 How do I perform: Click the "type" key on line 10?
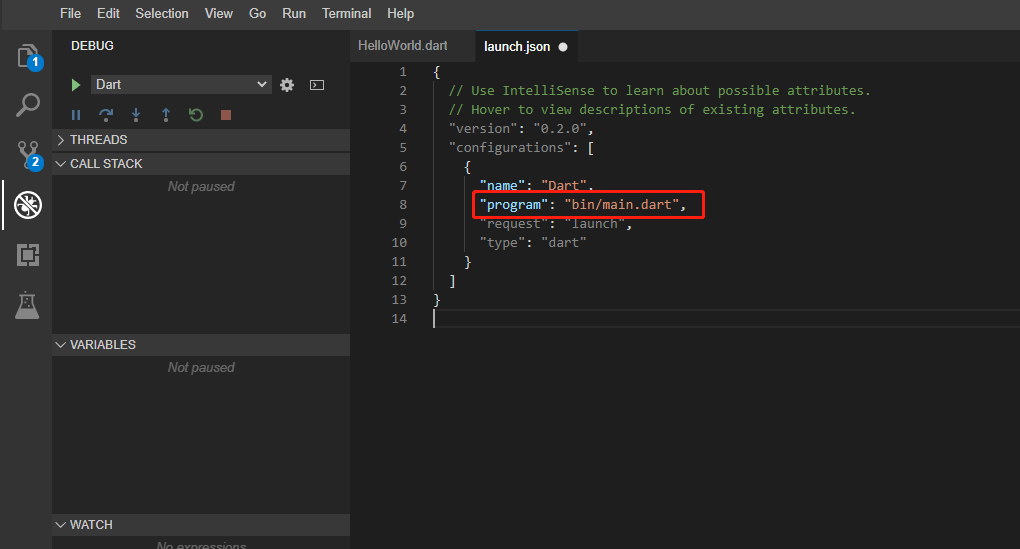(x=502, y=243)
